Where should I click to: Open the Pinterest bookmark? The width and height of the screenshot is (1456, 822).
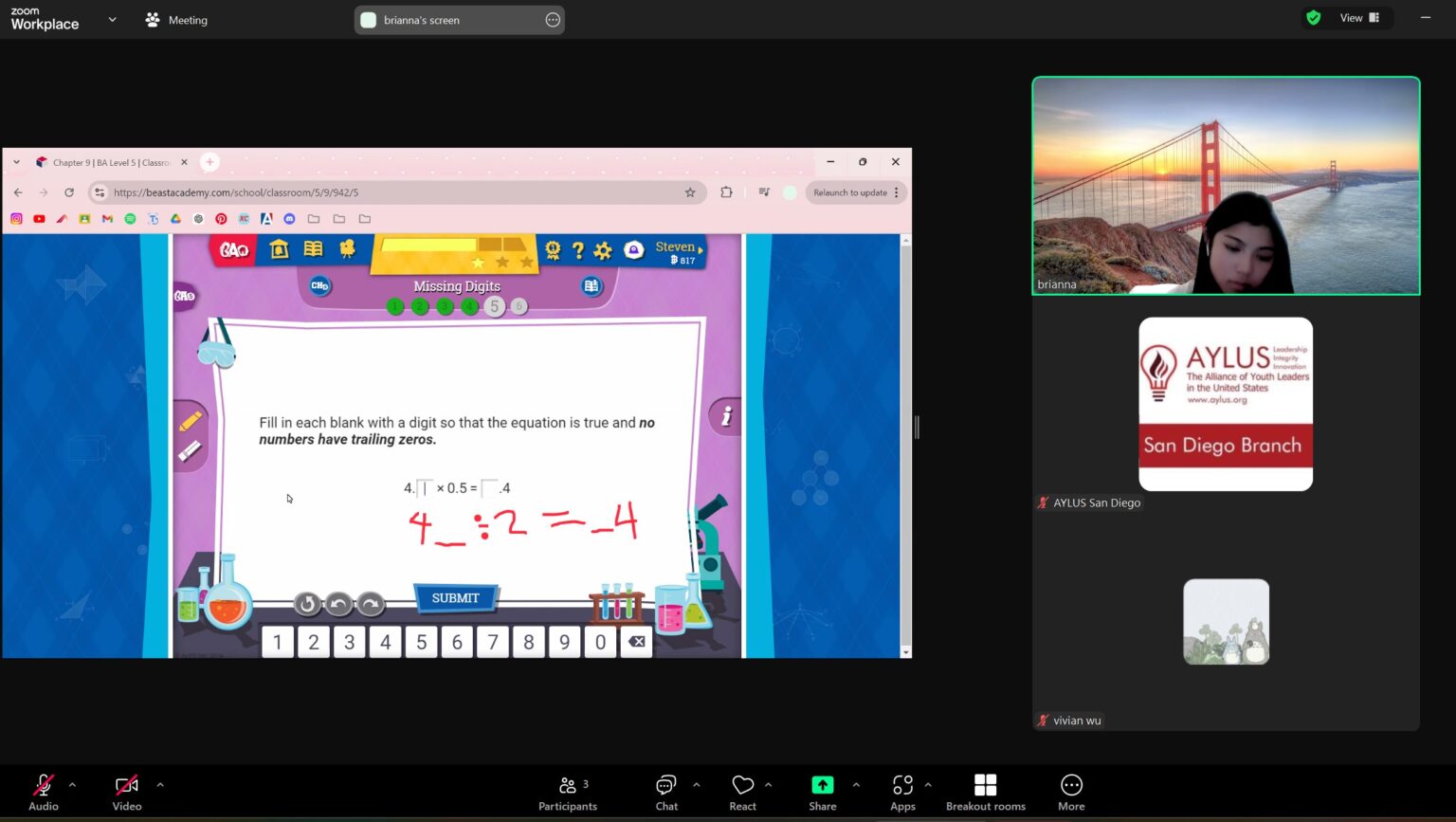[x=221, y=219]
